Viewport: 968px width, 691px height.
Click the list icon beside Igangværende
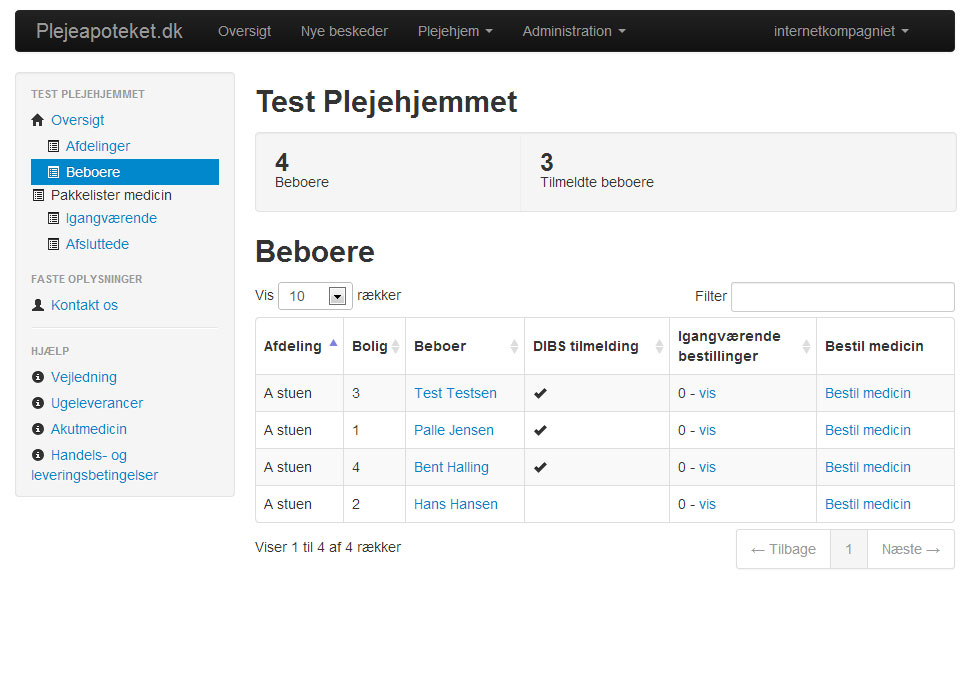pos(54,219)
